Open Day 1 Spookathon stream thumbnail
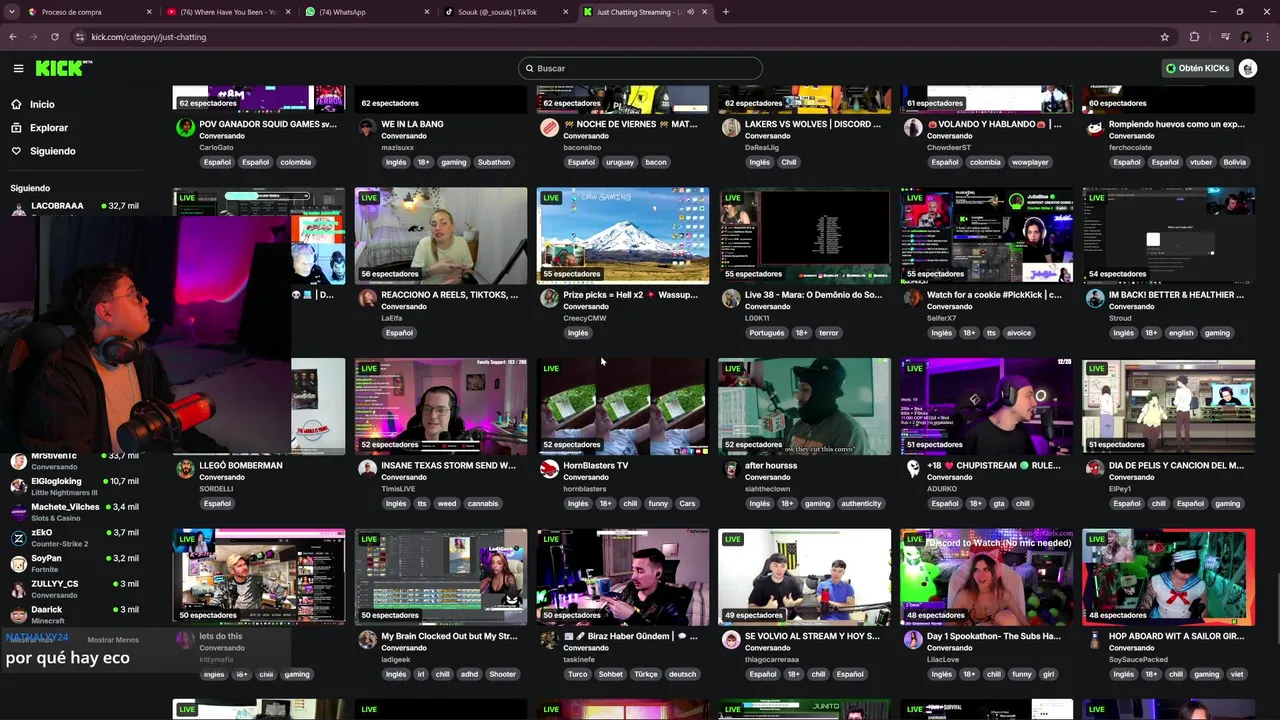Image resolution: width=1280 pixels, height=720 pixels. coord(987,577)
